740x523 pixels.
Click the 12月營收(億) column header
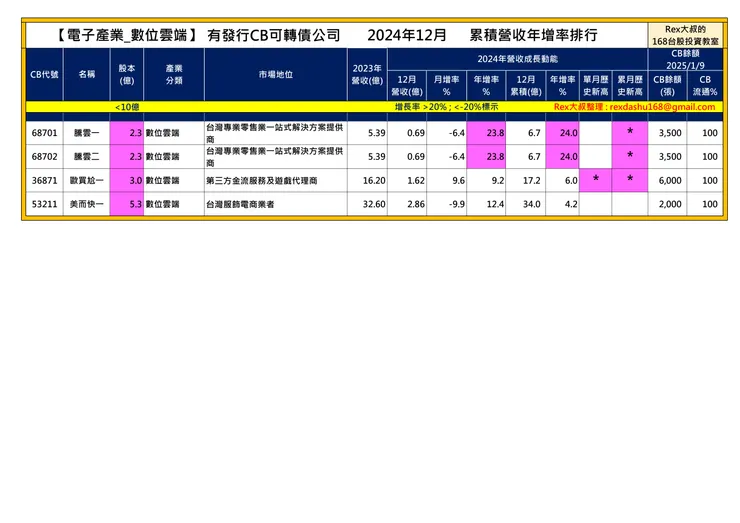point(407,85)
